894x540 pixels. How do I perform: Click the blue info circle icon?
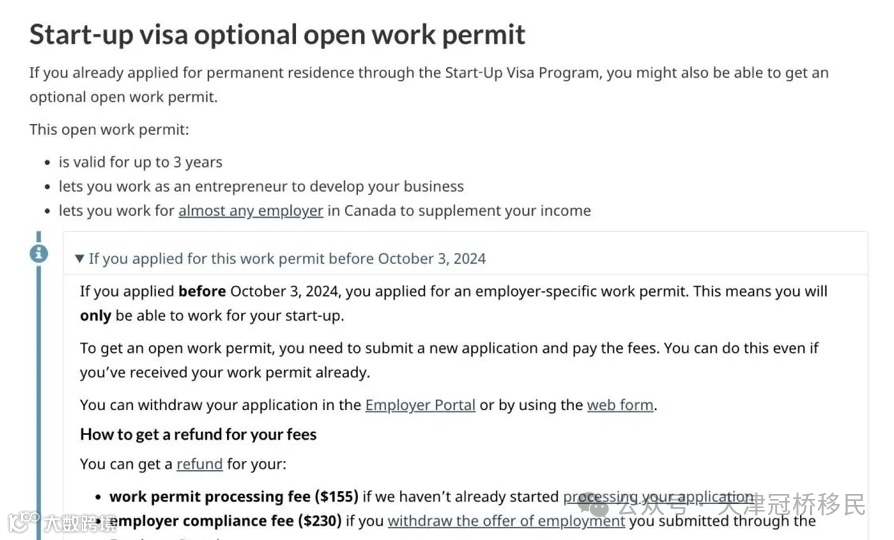(x=39, y=253)
